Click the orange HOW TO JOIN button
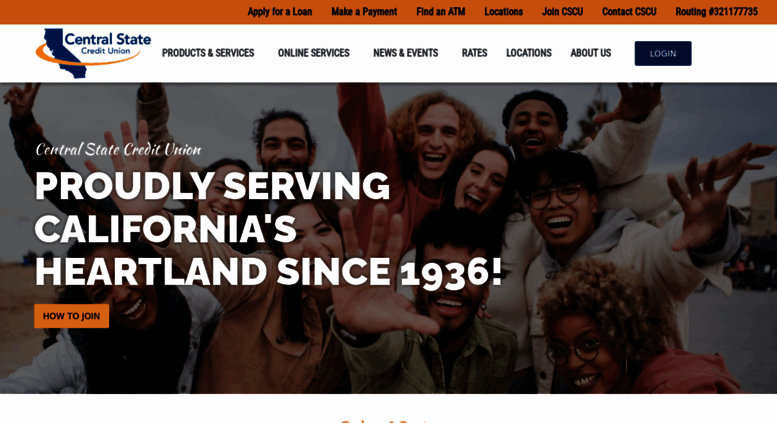This screenshot has width=777, height=423. [71, 316]
